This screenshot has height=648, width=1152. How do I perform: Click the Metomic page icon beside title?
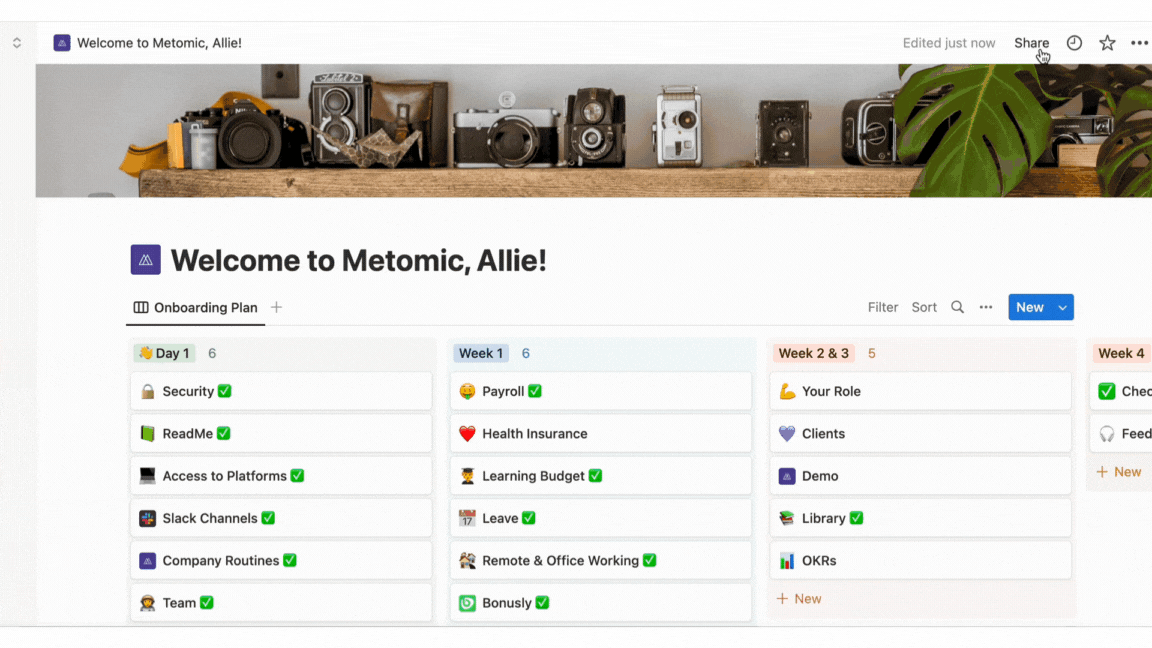click(x=145, y=260)
